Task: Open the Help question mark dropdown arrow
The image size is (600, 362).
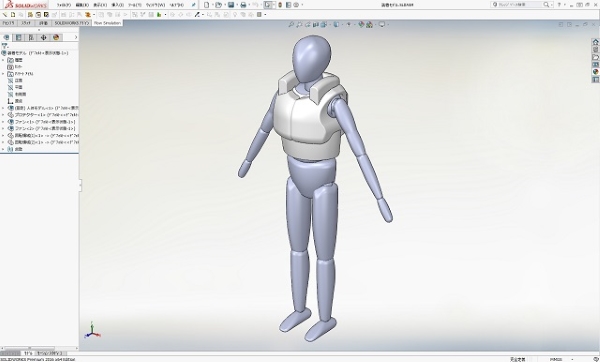Action: pyautogui.click(x=565, y=5)
